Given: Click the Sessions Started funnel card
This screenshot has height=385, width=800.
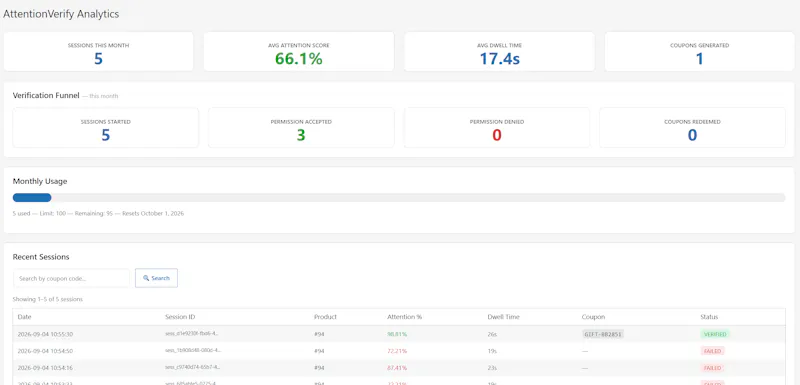Looking at the screenshot, I should pyautogui.click(x=106, y=127).
